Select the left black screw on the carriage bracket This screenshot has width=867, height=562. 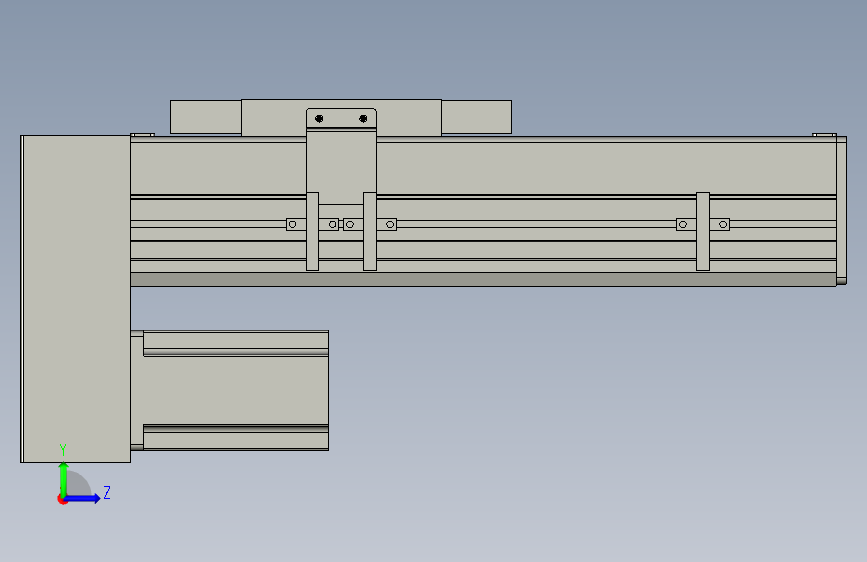(x=319, y=118)
